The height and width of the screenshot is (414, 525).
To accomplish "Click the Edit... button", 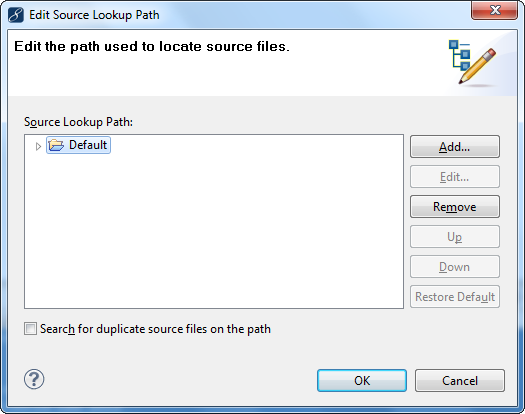I will [455, 177].
